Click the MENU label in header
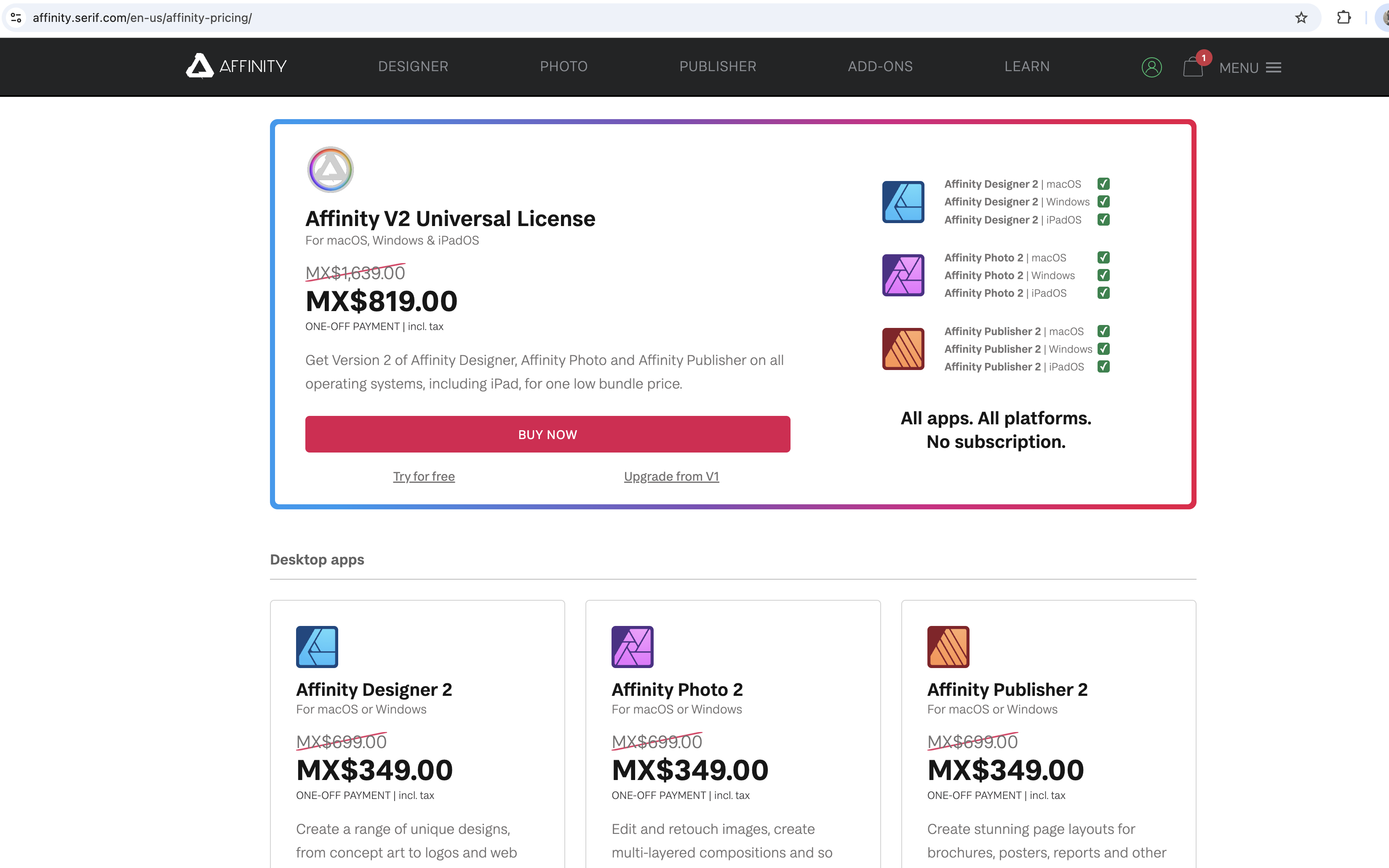The height and width of the screenshot is (868, 1389). click(1239, 68)
